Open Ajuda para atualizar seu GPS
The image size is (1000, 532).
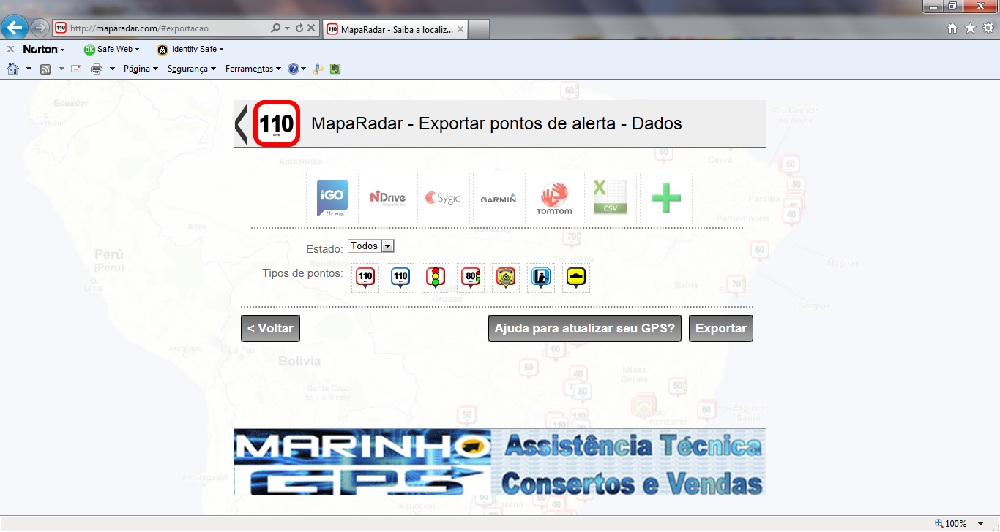585,329
